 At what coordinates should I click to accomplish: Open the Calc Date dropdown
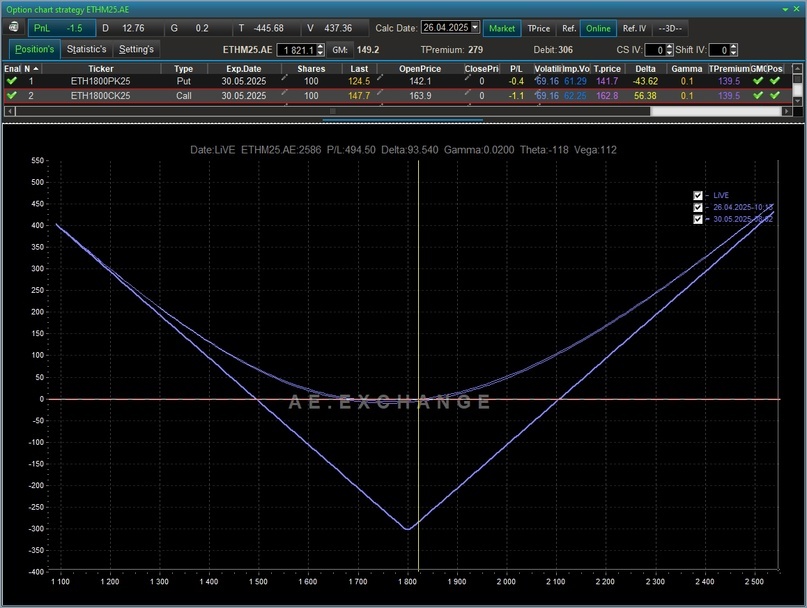[x=475, y=27]
